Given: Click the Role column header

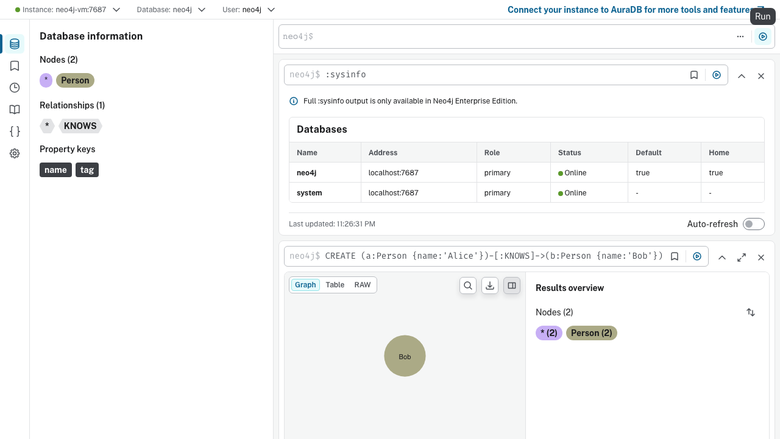Looking at the screenshot, I should click(492, 153).
